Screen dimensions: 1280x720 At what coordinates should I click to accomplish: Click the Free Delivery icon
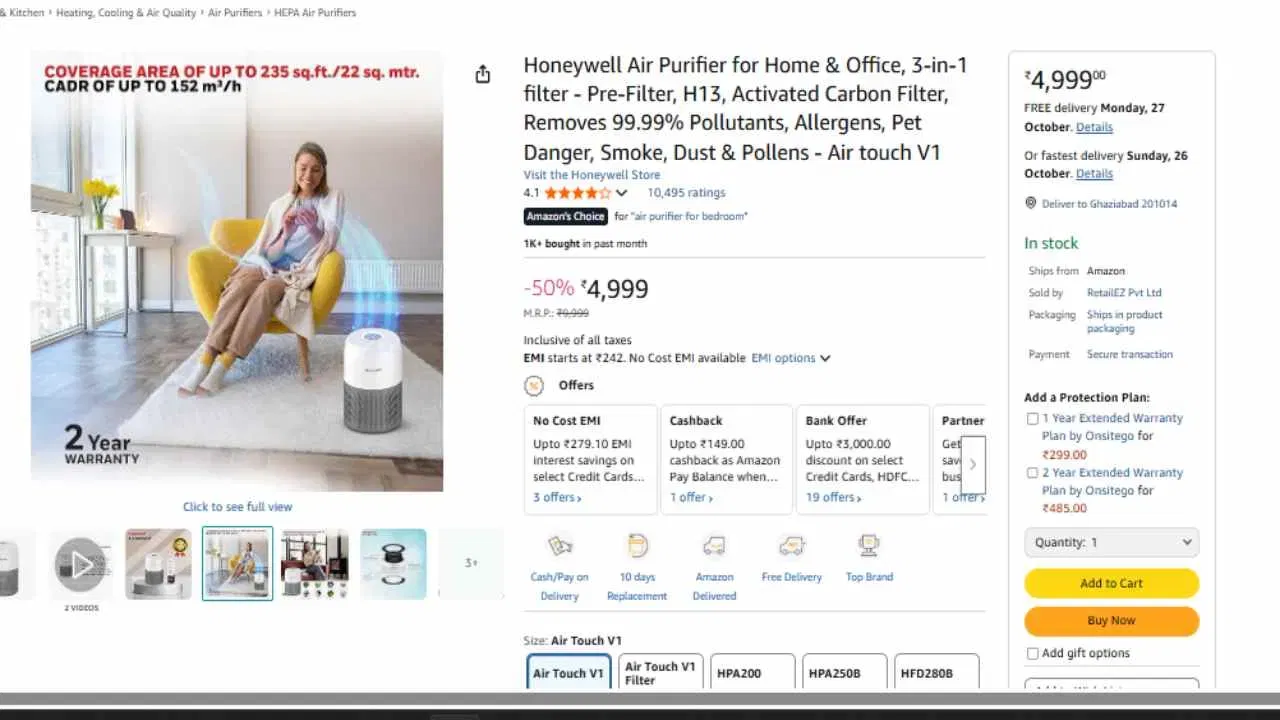[791, 547]
